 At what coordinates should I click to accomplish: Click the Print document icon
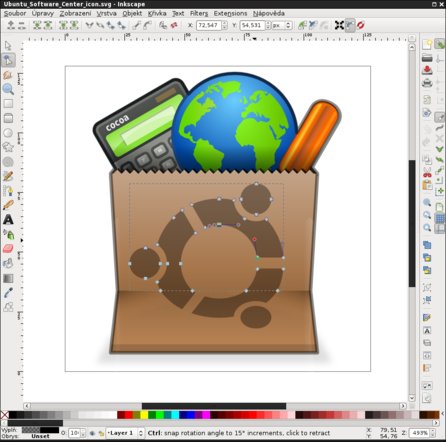(427, 83)
